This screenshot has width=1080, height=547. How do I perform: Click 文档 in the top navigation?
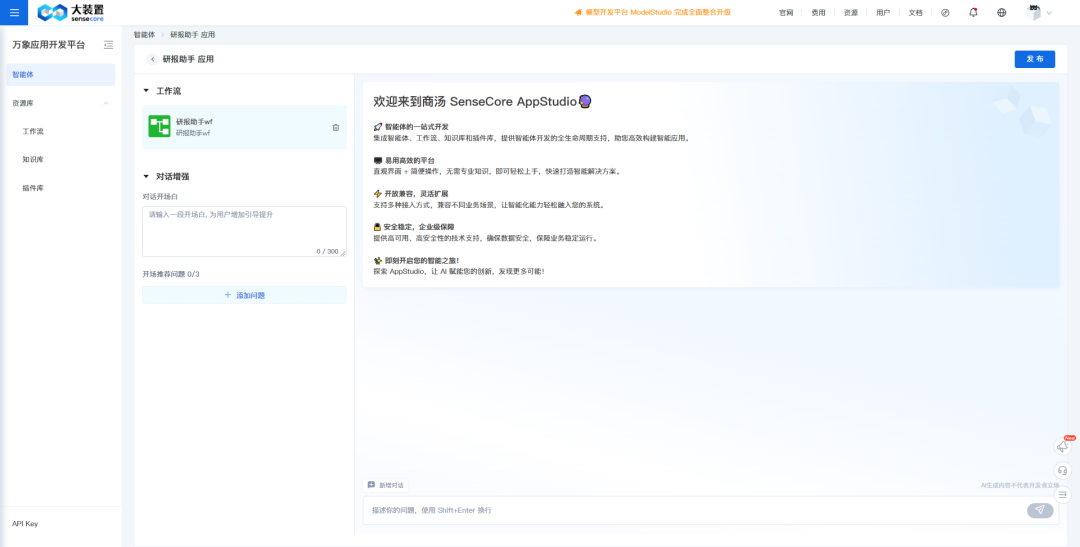pyautogui.click(x=915, y=12)
